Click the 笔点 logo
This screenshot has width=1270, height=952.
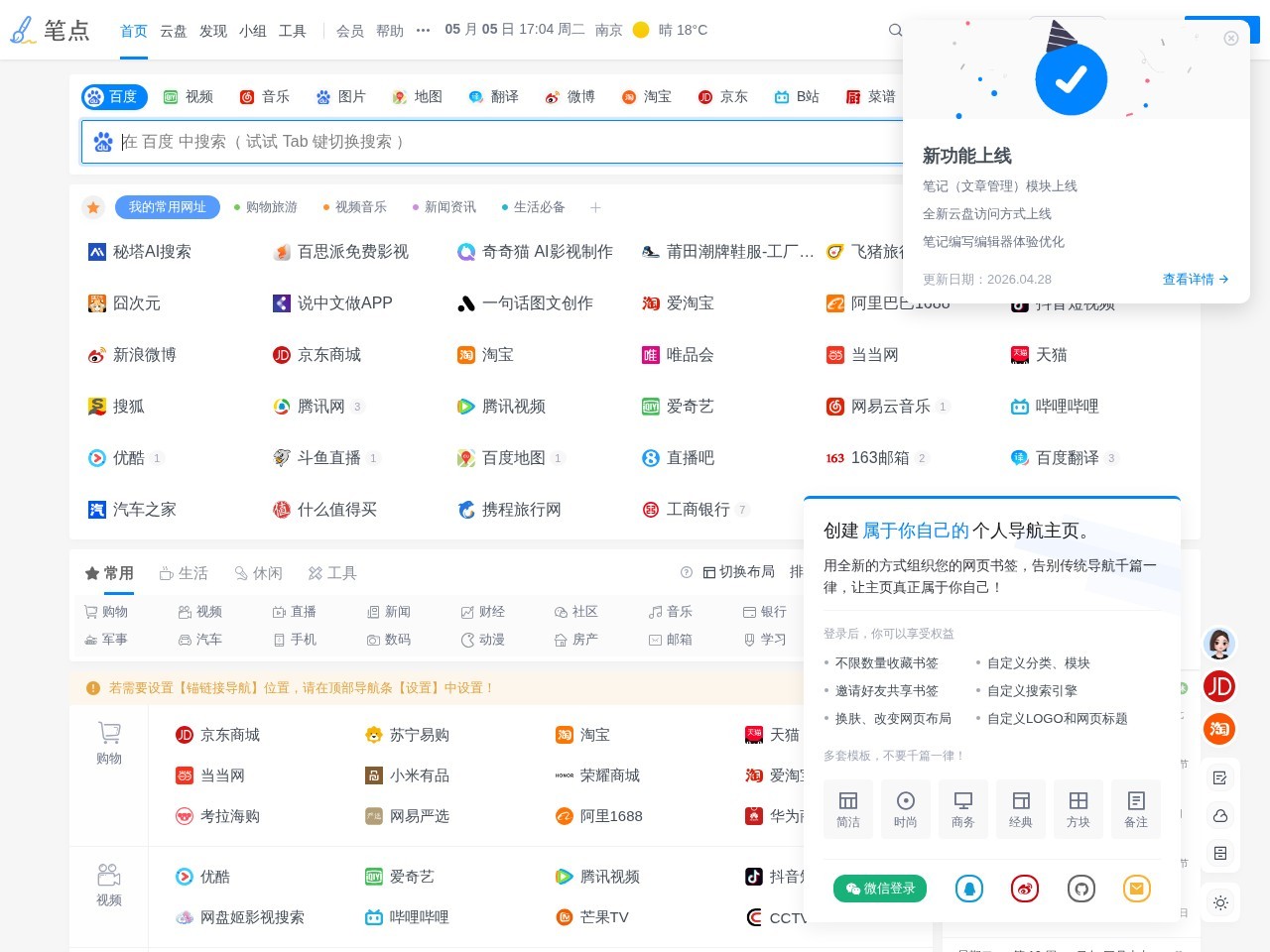pos(50,30)
